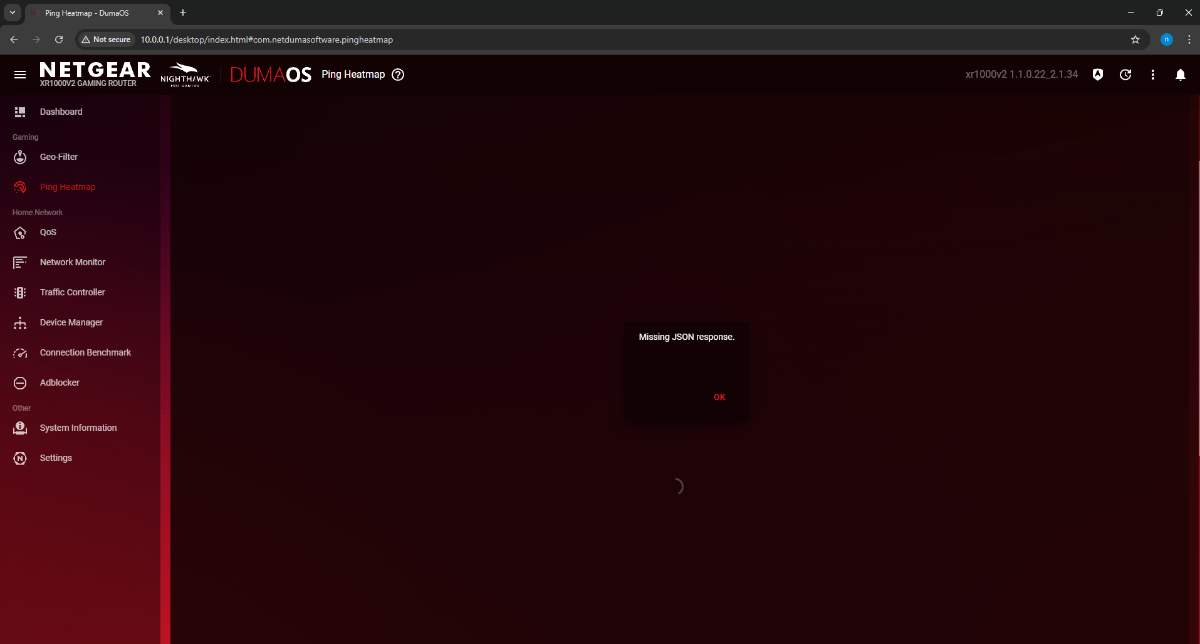Click the Dashboard sidebar icon
This screenshot has width=1200, height=644.
(x=20, y=112)
